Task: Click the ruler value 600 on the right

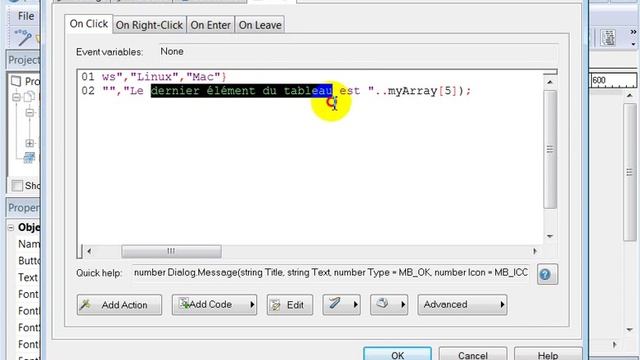Action: (x=599, y=80)
